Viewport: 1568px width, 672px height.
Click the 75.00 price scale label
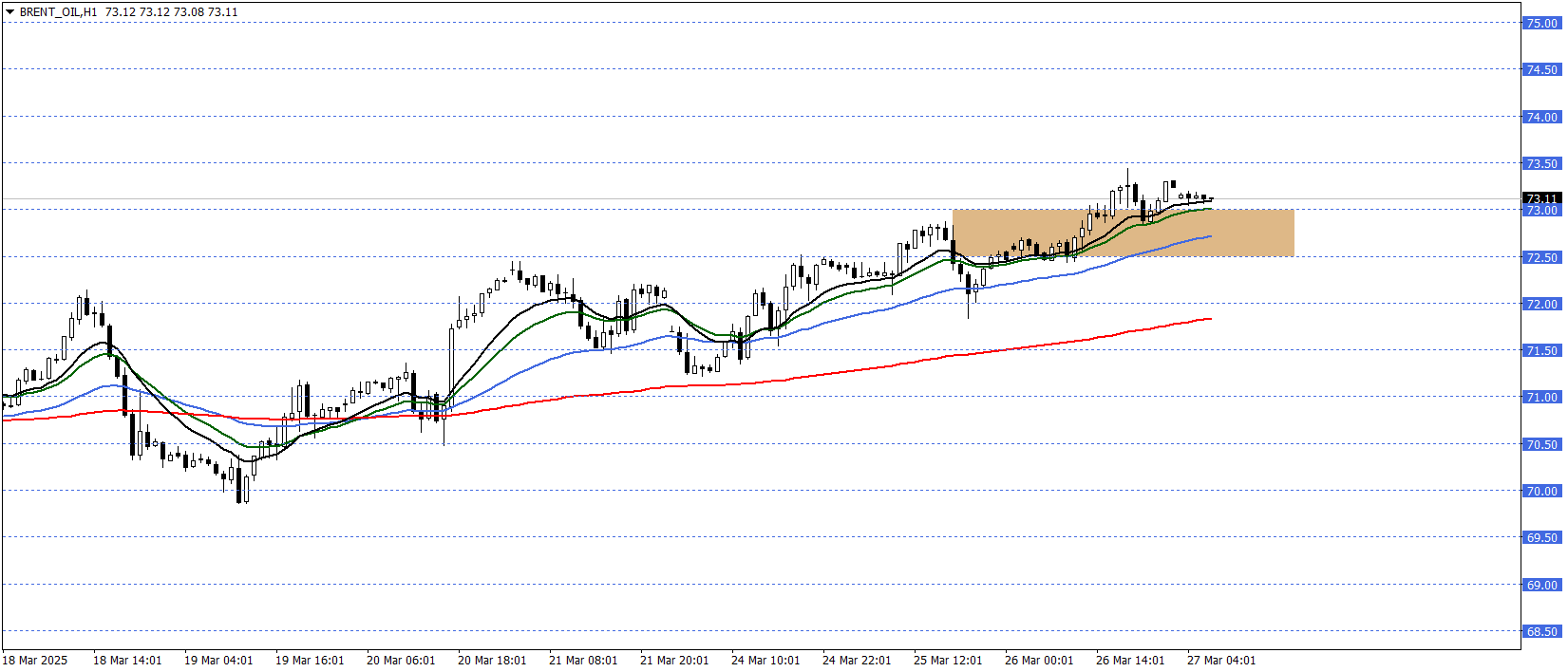(x=1541, y=23)
